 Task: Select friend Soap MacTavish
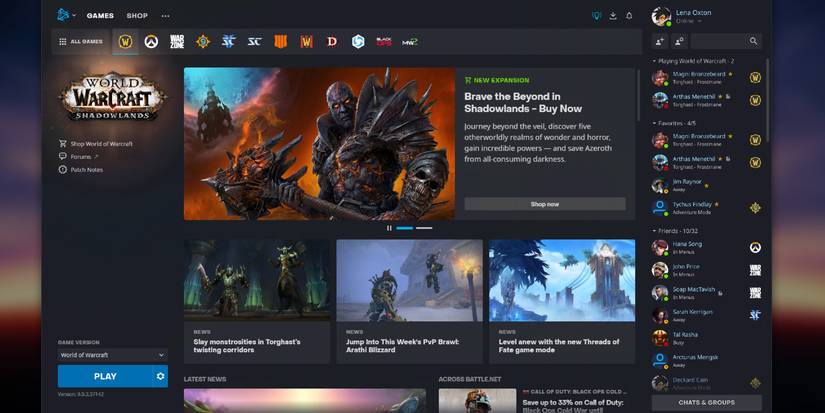point(705,293)
